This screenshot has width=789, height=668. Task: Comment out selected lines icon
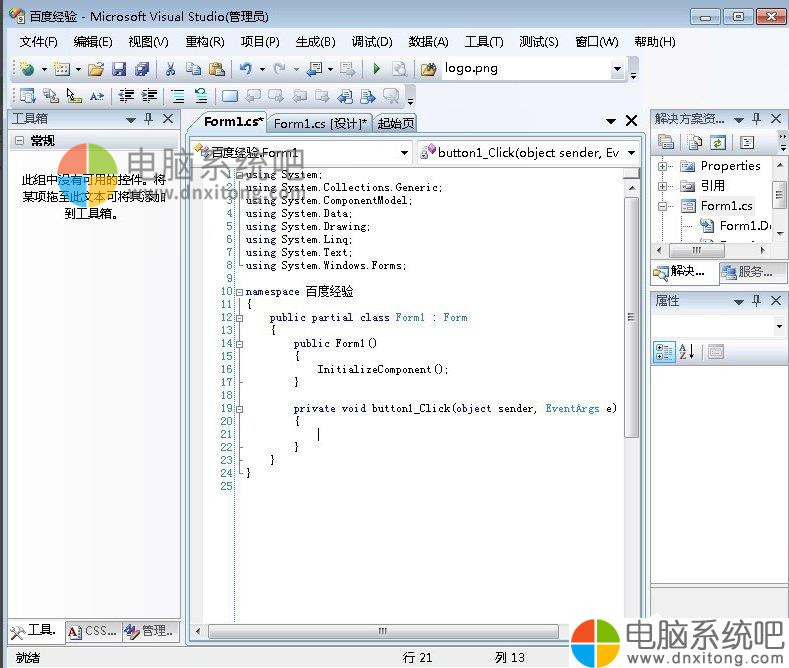178,96
